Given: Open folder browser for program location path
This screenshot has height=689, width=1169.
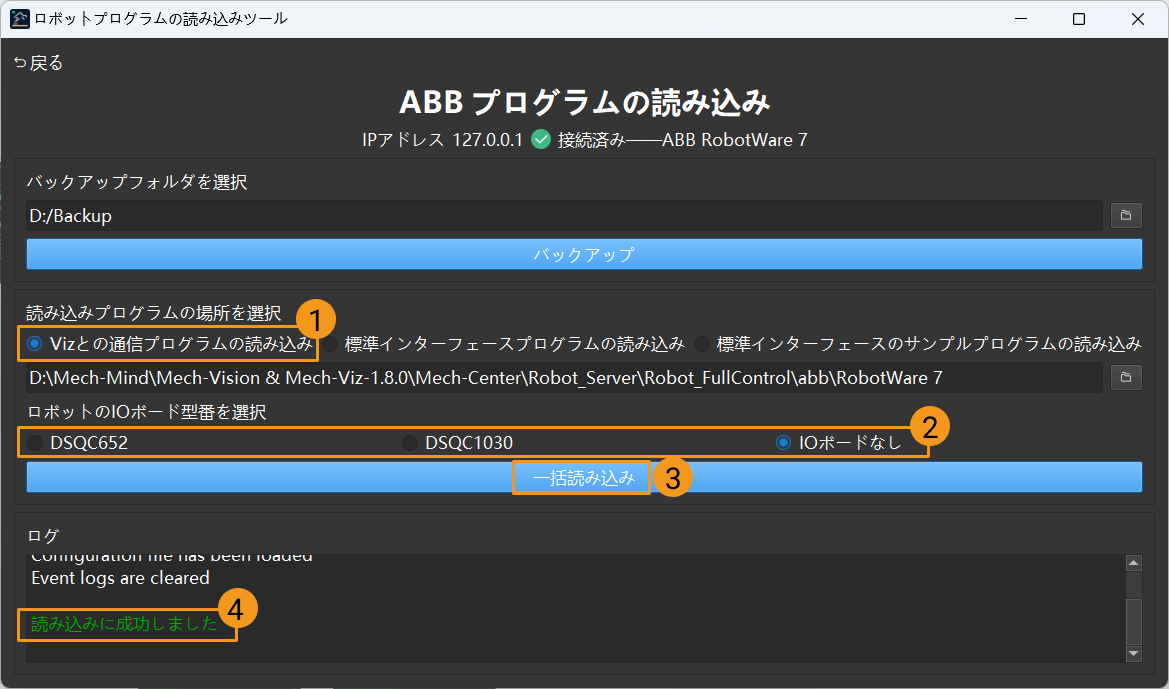Looking at the screenshot, I should [x=1126, y=378].
